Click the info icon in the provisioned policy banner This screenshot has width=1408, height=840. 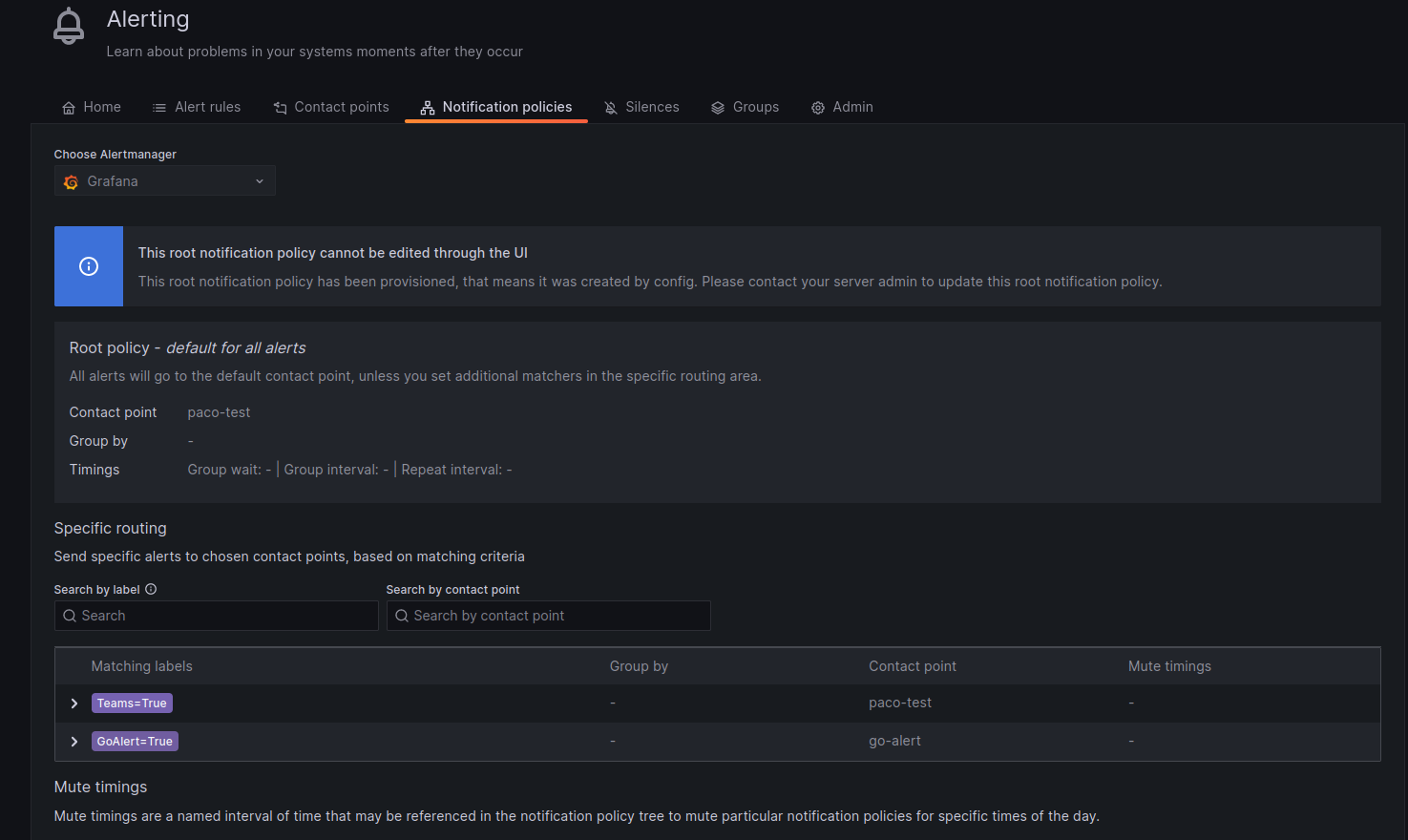89,266
